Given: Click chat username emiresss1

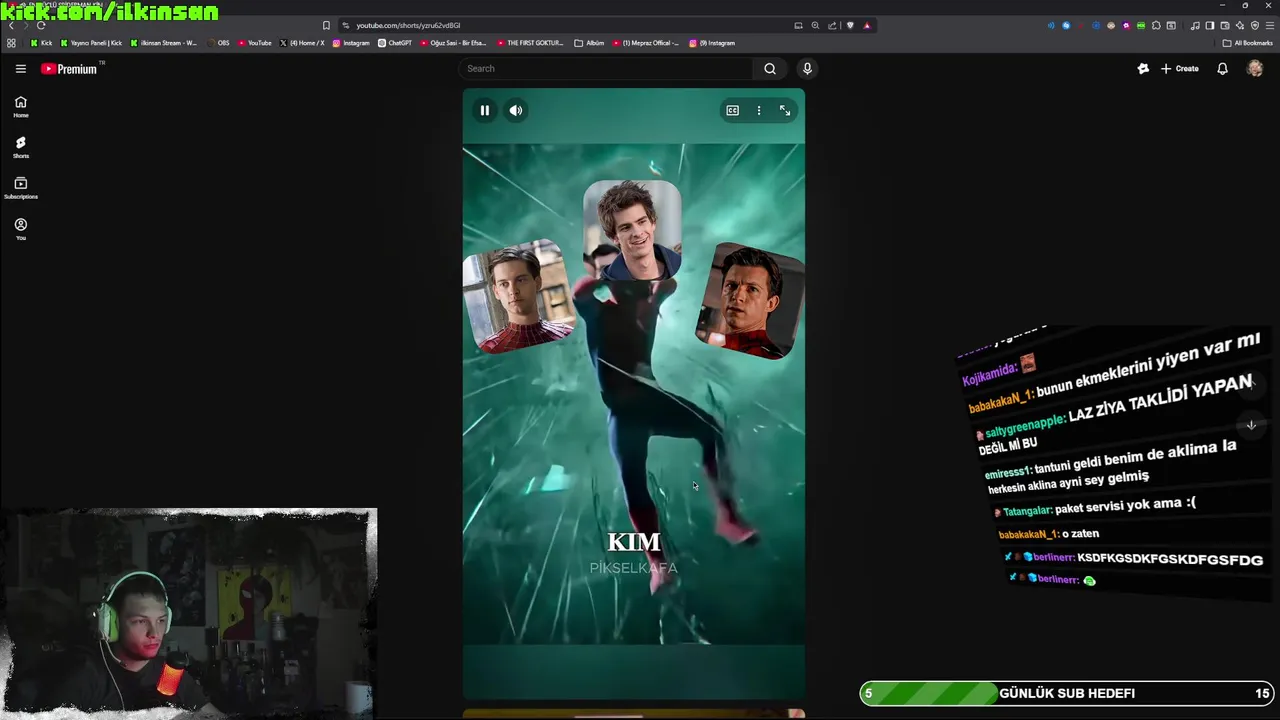Looking at the screenshot, I should pyautogui.click(x=1008, y=471).
